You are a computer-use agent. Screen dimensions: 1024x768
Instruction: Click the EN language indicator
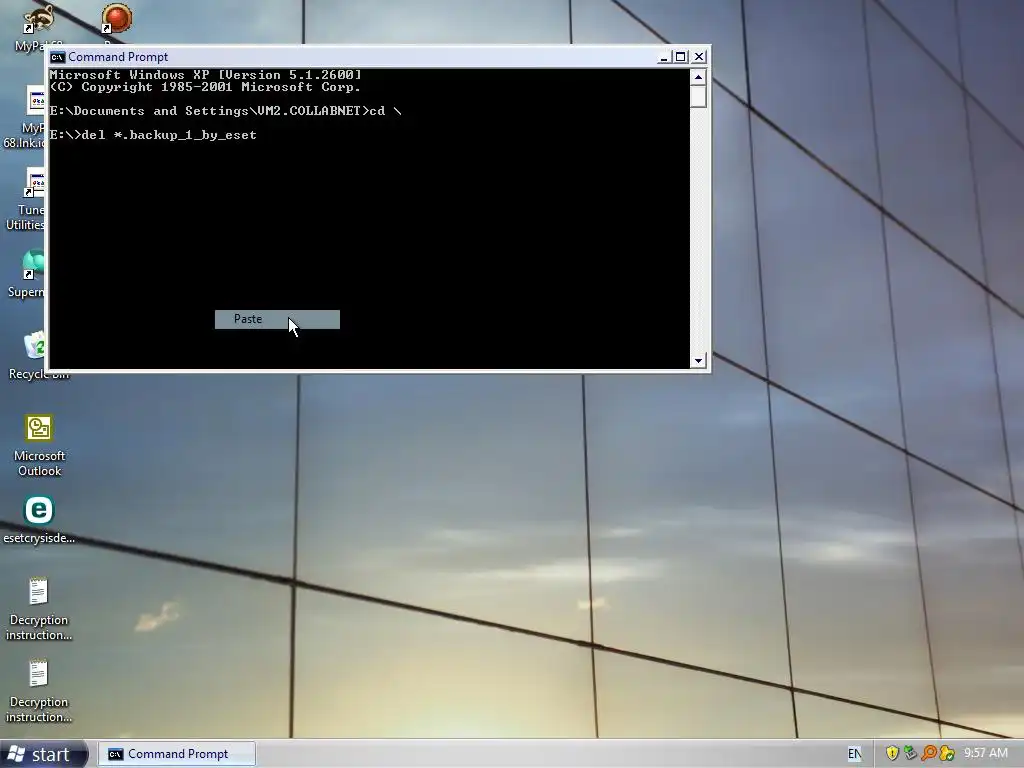[854, 754]
